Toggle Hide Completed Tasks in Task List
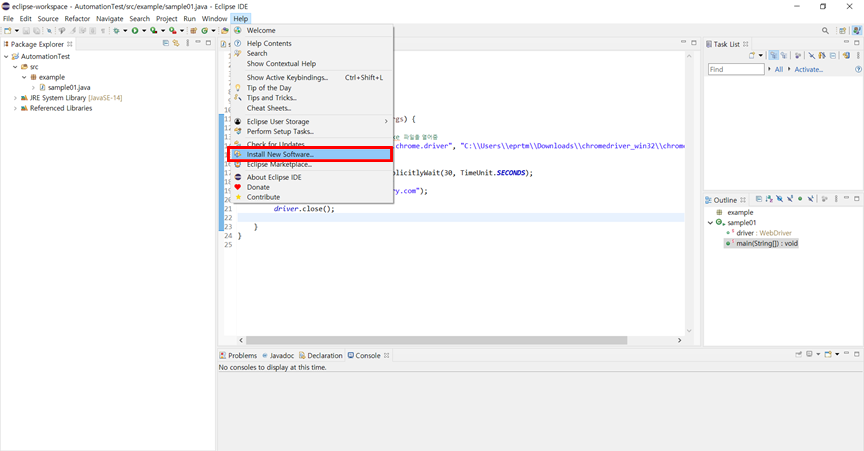The height and width of the screenshot is (451, 864). (812, 55)
